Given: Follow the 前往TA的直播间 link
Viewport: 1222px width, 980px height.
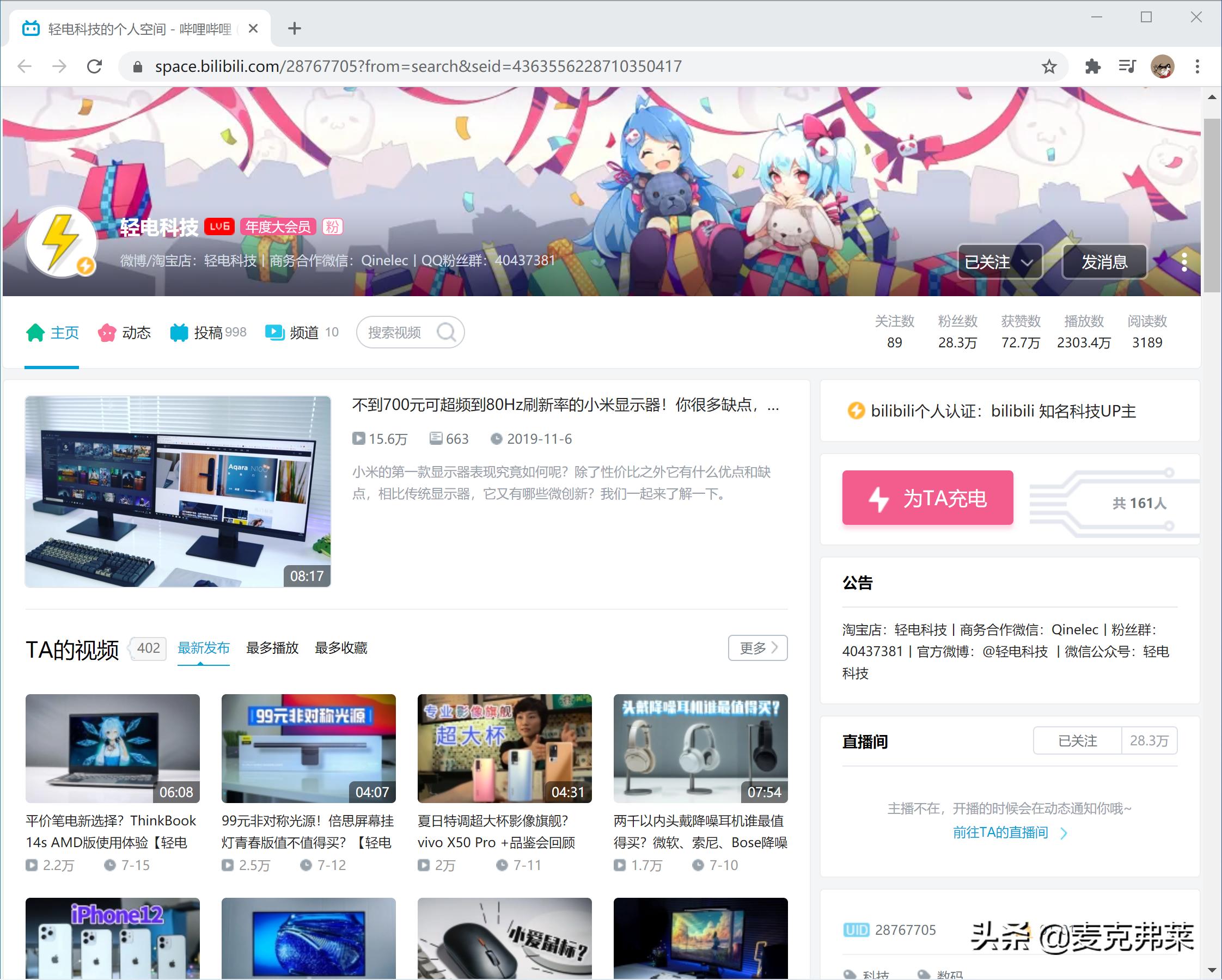Looking at the screenshot, I should (999, 832).
